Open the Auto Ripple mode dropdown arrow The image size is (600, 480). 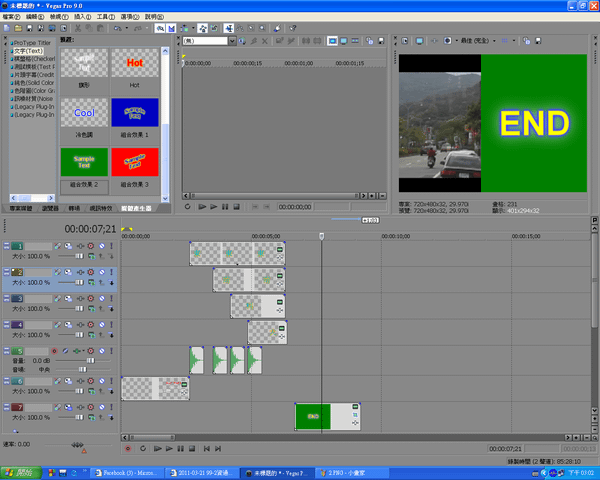pos(193,28)
